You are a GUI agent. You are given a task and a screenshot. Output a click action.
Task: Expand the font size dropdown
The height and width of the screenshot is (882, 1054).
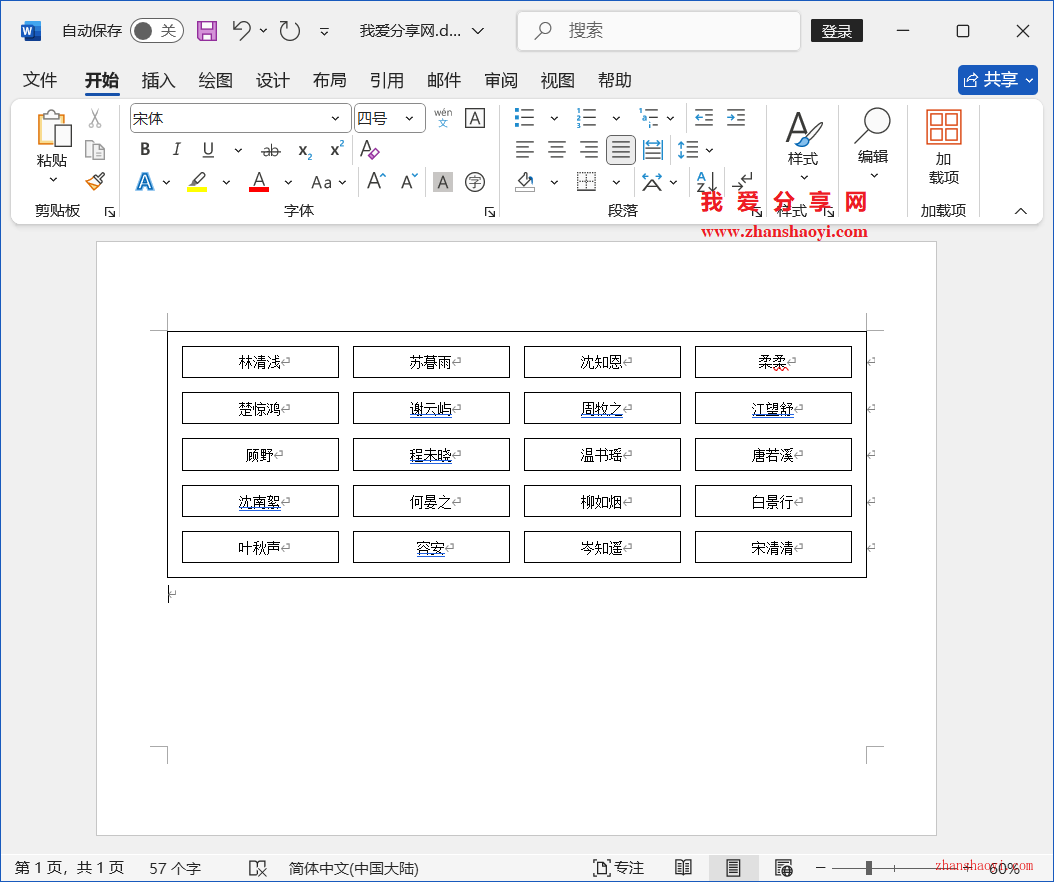coord(409,118)
